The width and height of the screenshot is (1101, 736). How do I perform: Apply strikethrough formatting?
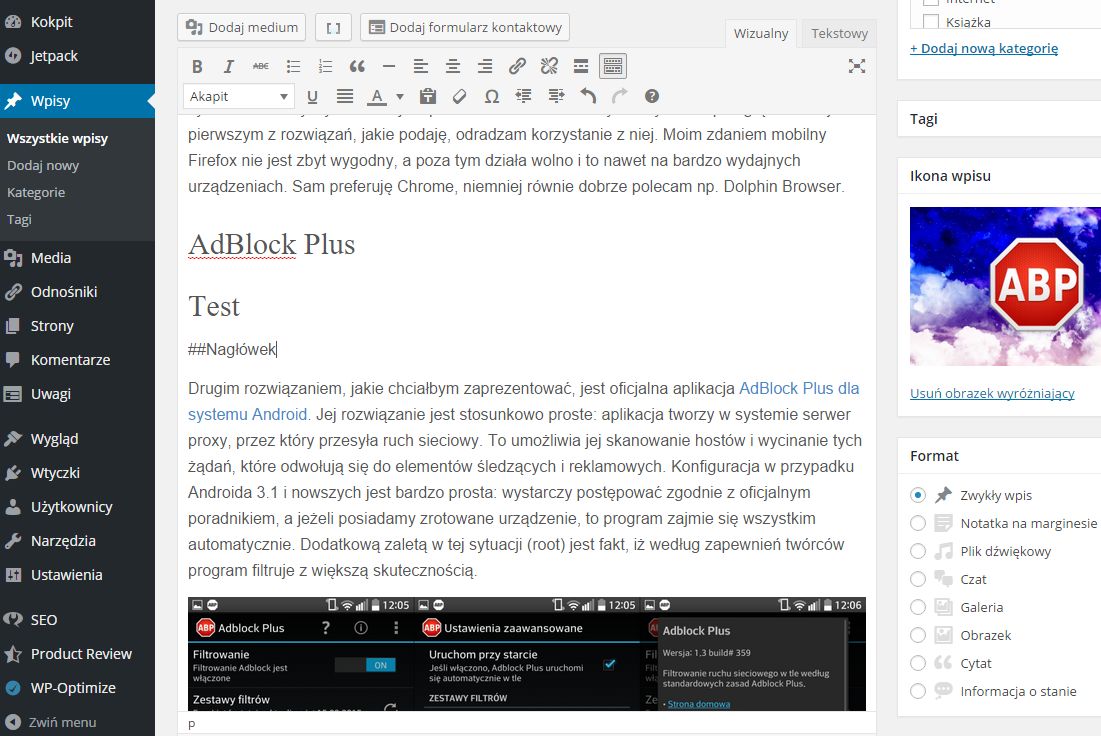(261, 67)
